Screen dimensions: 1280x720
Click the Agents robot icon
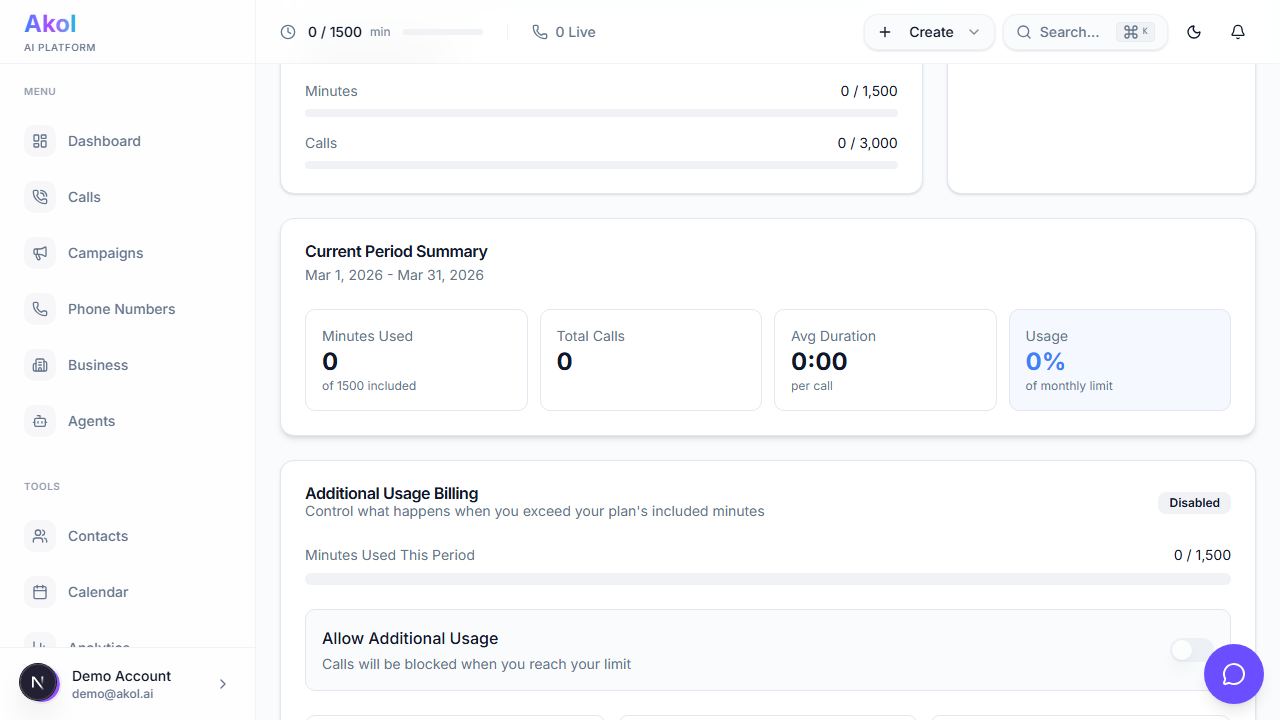pos(40,421)
